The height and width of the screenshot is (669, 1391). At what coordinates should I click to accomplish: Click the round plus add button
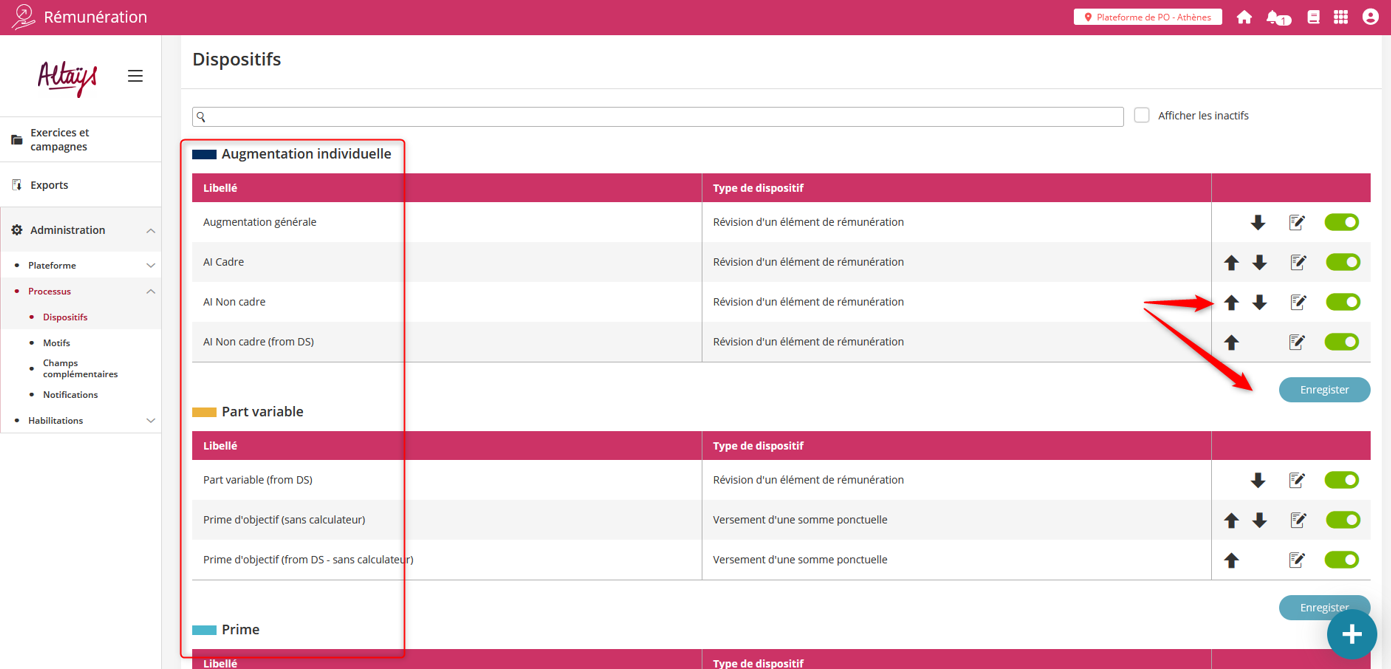(x=1352, y=634)
